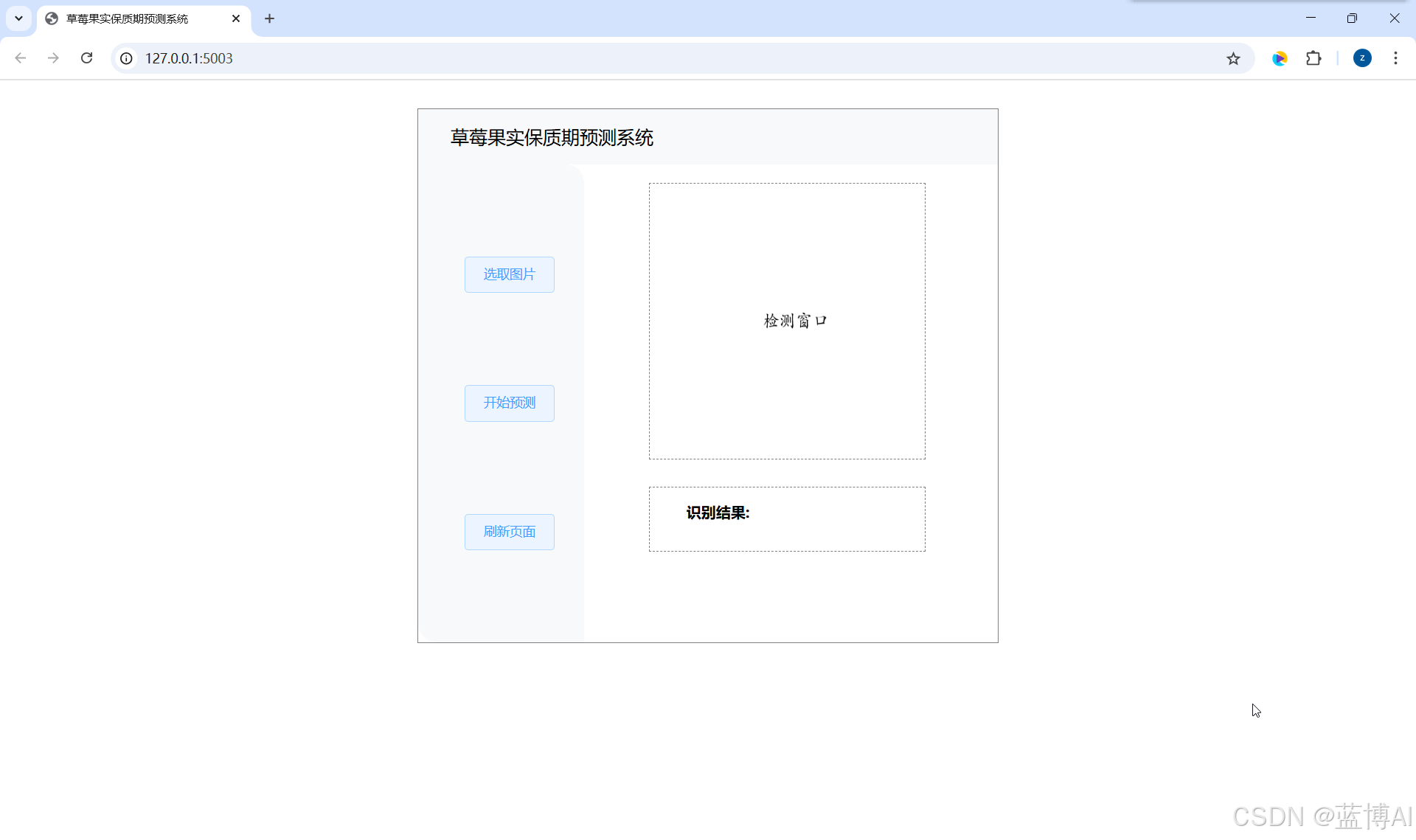Open the profile avatar Z
The image size is (1416, 840).
click(x=1362, y=58)
